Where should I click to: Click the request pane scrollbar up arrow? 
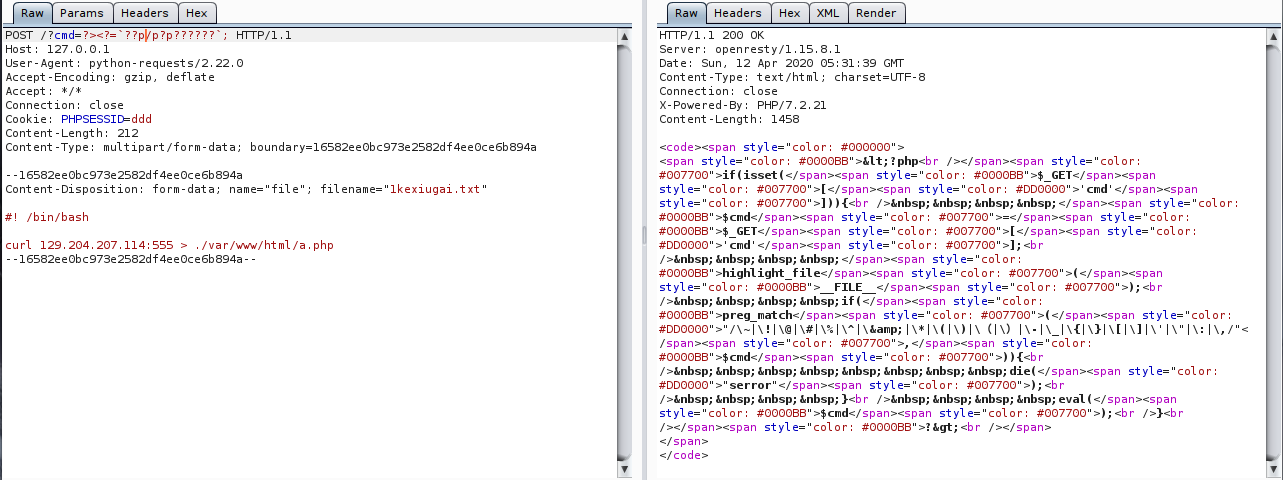click(x=625, y=36)
